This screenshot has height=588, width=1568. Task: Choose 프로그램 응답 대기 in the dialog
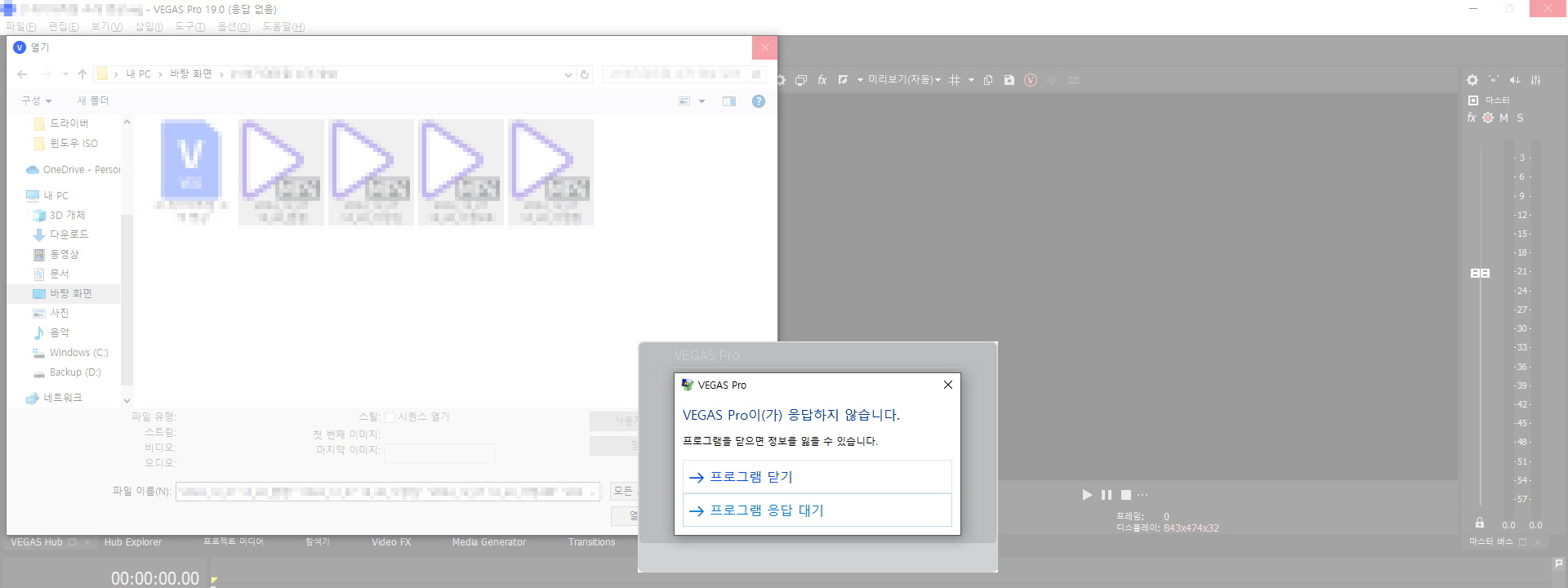click(x=817, y=510)
